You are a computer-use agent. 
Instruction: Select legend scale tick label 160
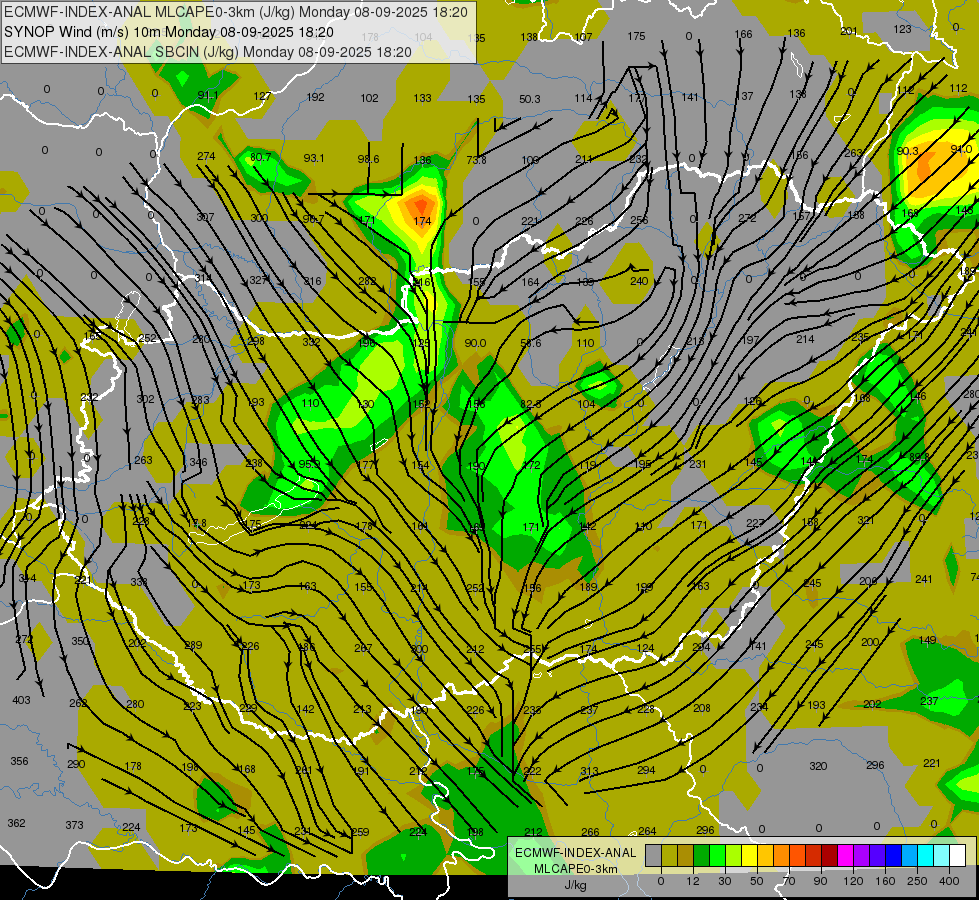click(x=885, y=882)
